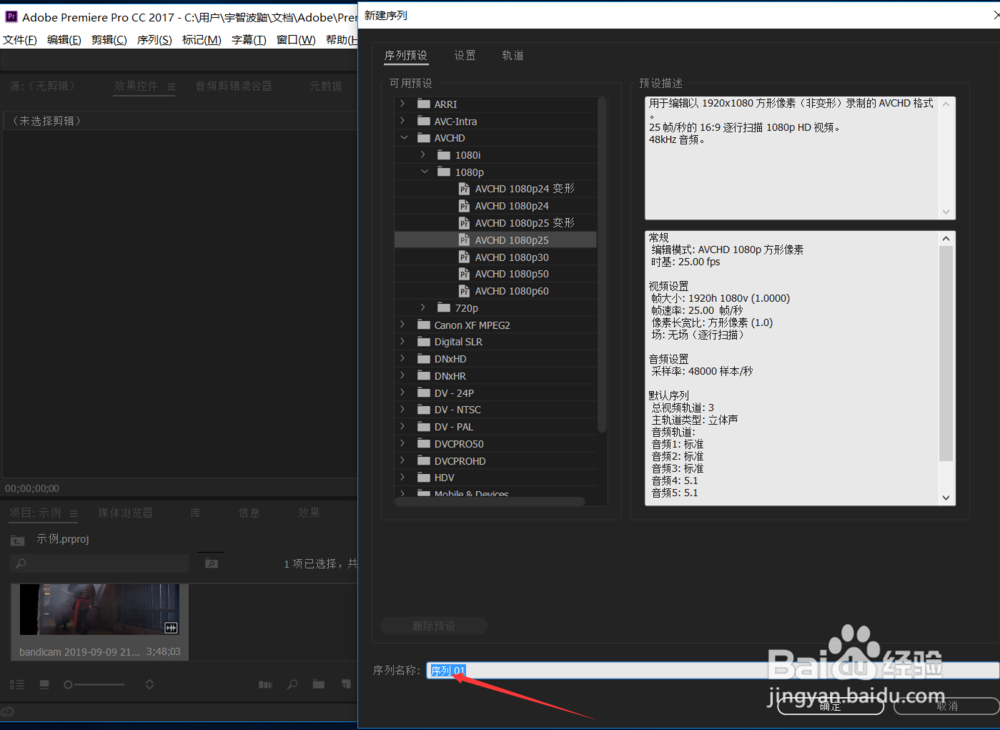Screen dimensions: 1000x730
Task: Open 效果控件 panel menu icon
Action: coord(172,87)
